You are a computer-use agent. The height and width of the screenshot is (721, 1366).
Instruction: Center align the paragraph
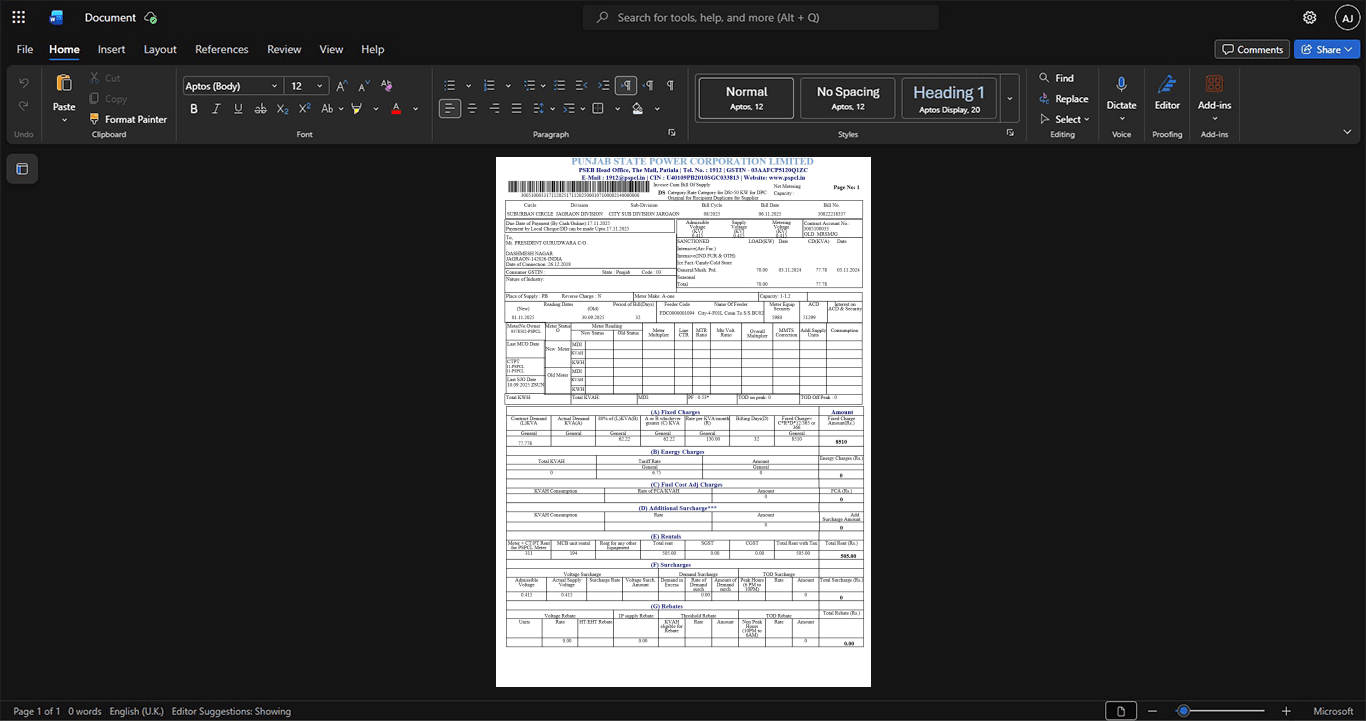472,108
